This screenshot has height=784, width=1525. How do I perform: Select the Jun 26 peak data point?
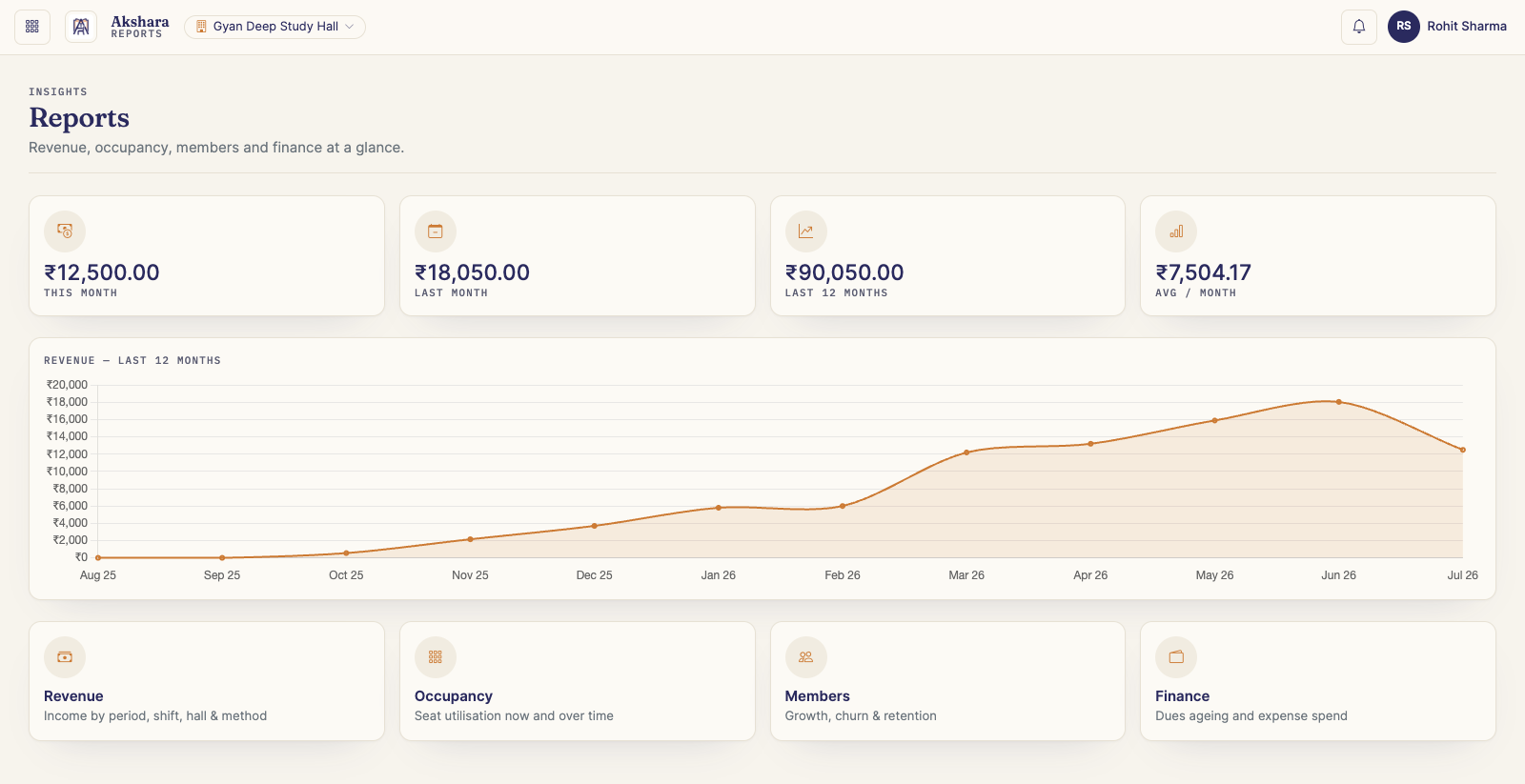1339,402
